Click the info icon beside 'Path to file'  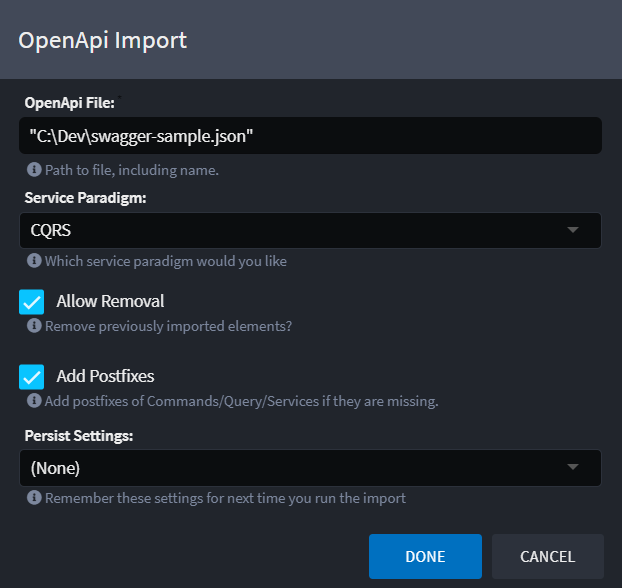34,170
